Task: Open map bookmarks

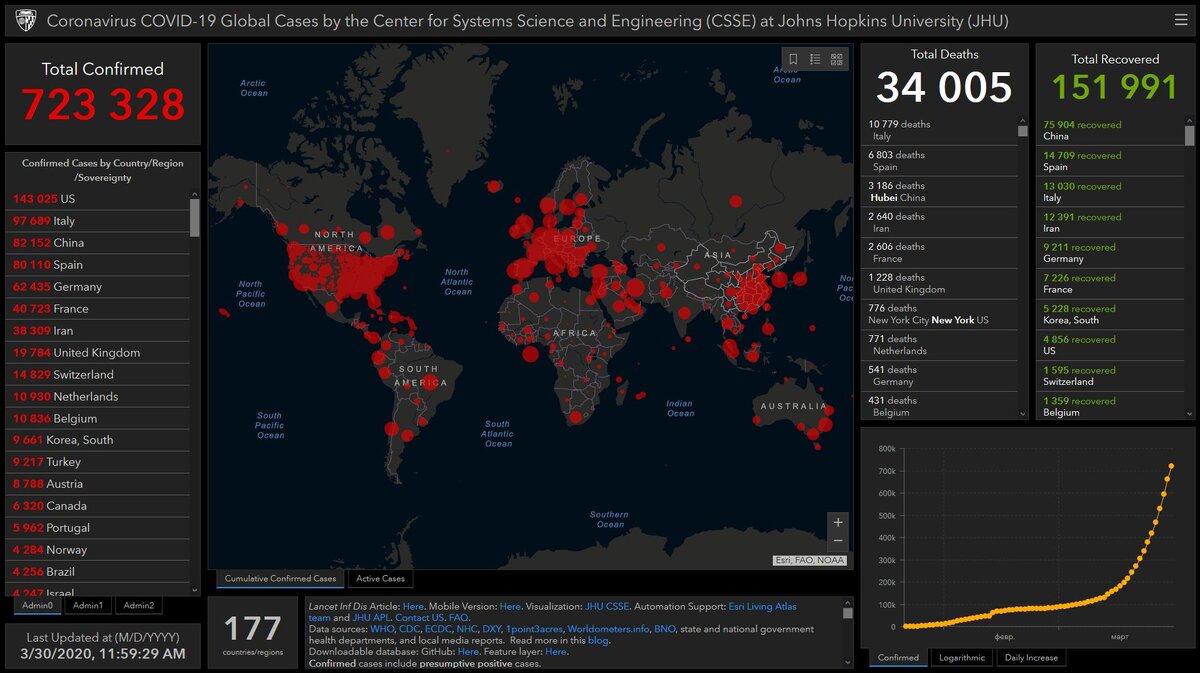Action: pos(793,59)
